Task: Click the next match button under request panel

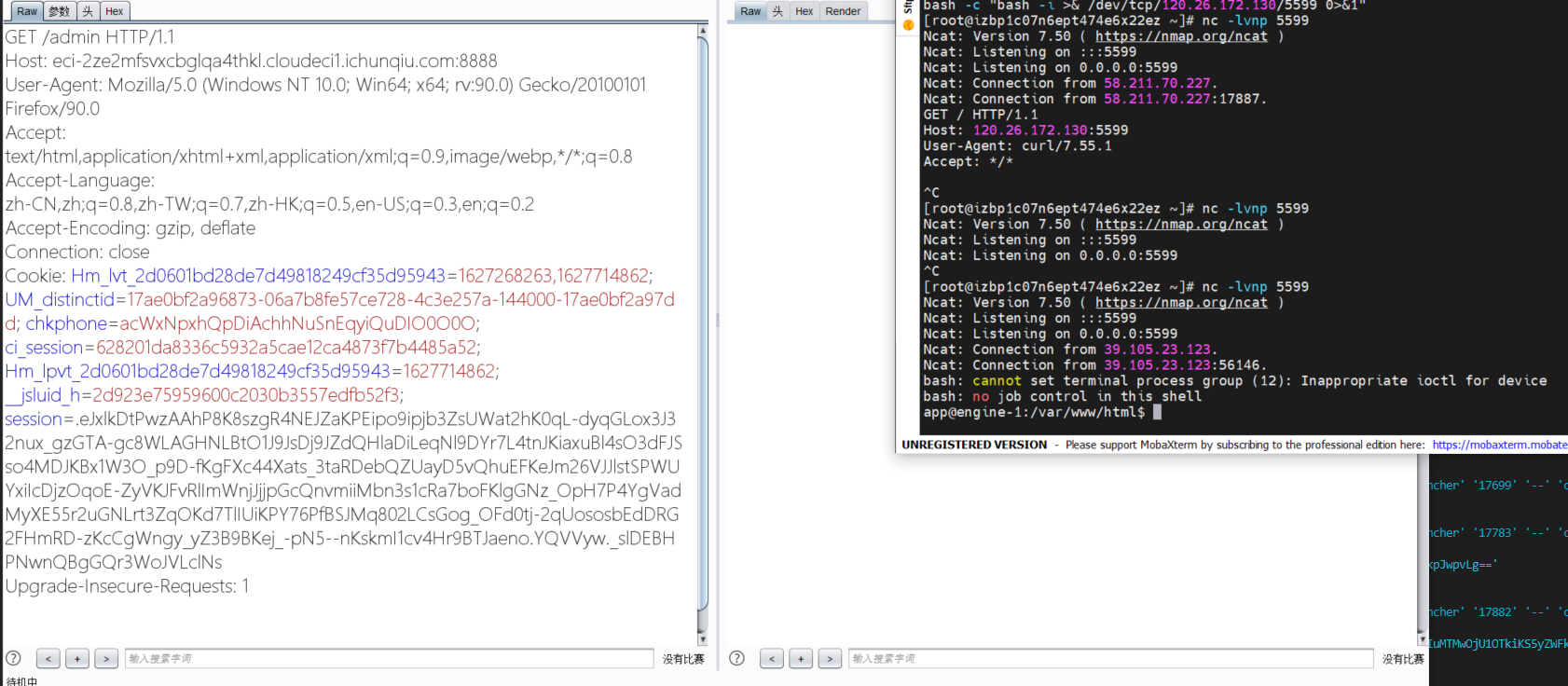Action: click(x=106, y=659)
